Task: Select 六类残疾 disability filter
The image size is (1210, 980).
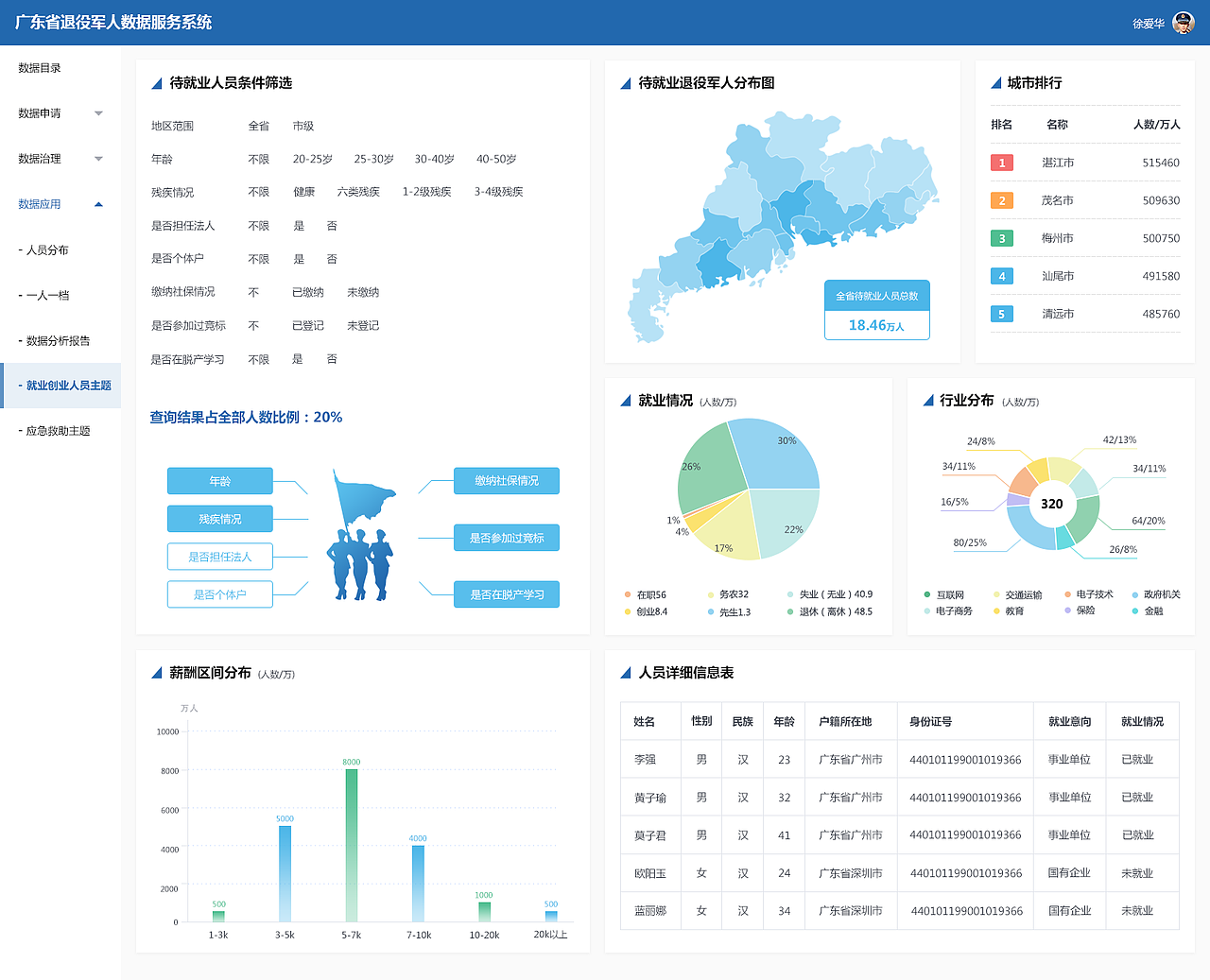Action: click(x=358, y=192)
